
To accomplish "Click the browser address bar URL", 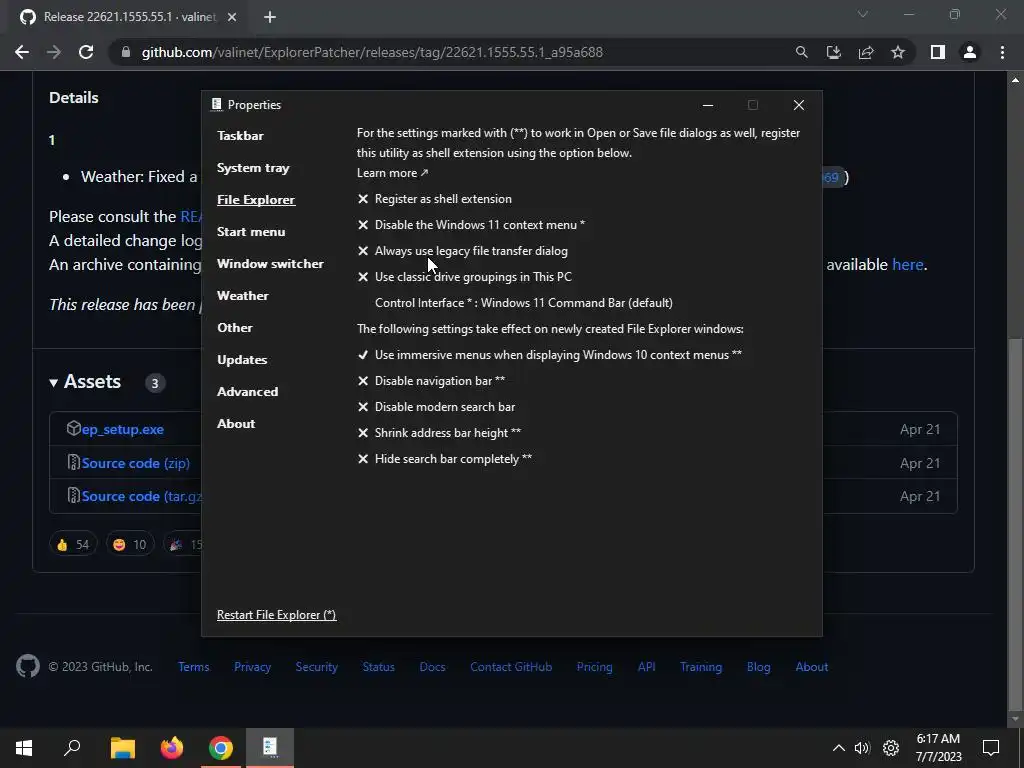I will point(372,52).
